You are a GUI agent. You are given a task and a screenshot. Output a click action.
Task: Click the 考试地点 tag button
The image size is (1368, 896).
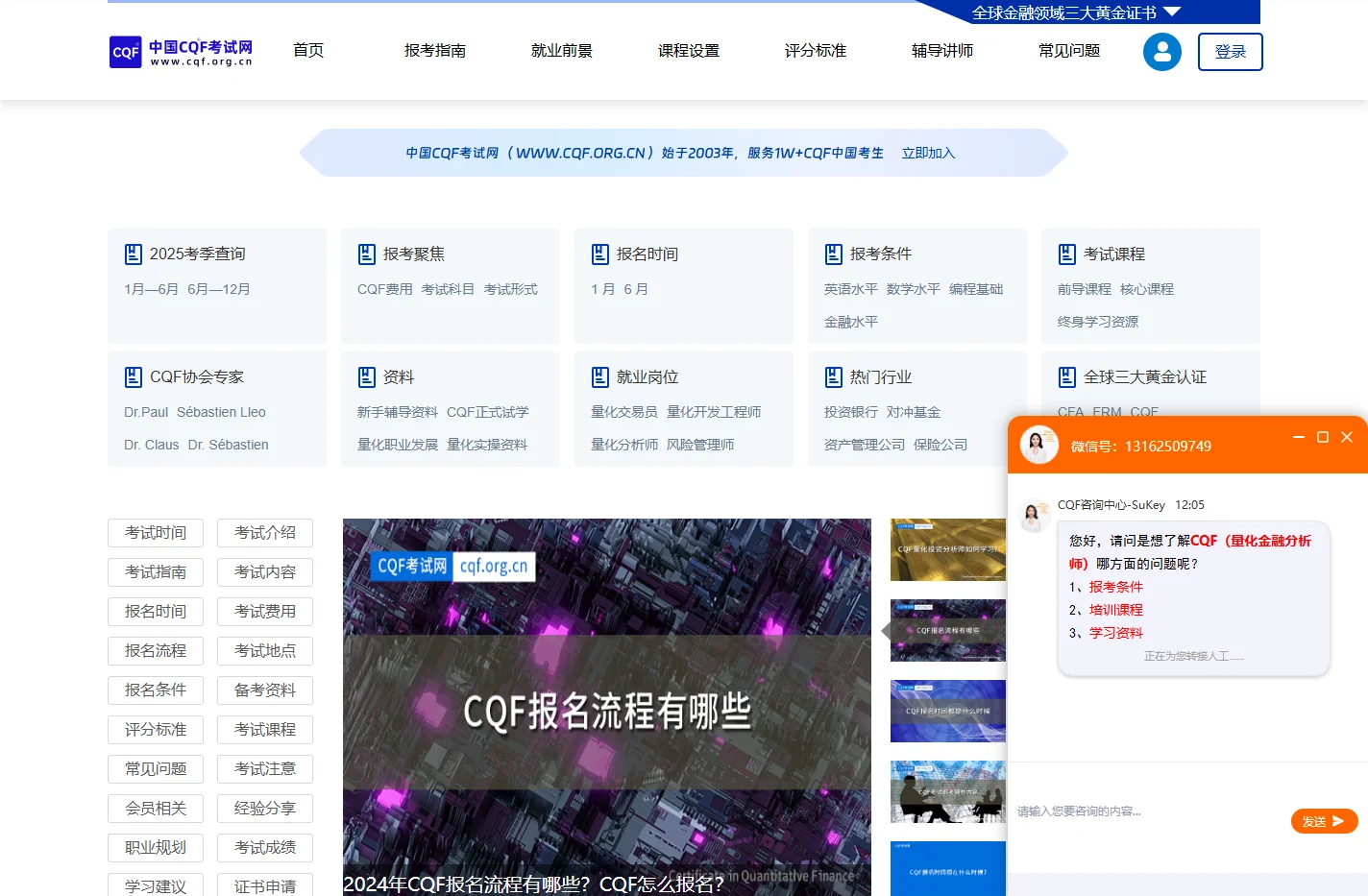click(265, 651)
